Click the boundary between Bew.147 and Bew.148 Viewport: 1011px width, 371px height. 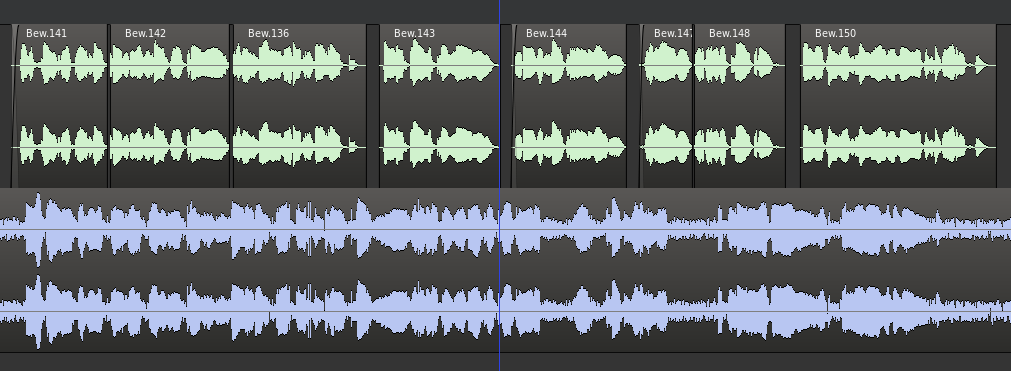tap(694, 106)
